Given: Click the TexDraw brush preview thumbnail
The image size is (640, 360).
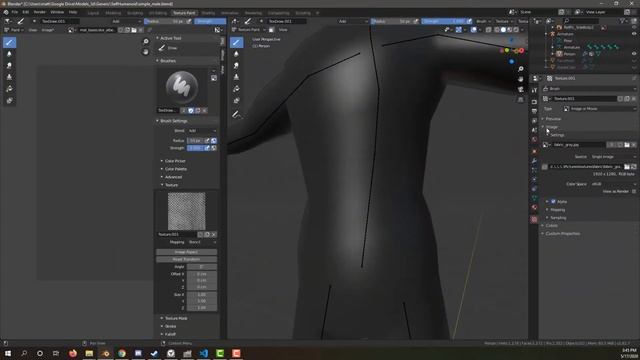Looking at the screenshot, I should 182,86.
